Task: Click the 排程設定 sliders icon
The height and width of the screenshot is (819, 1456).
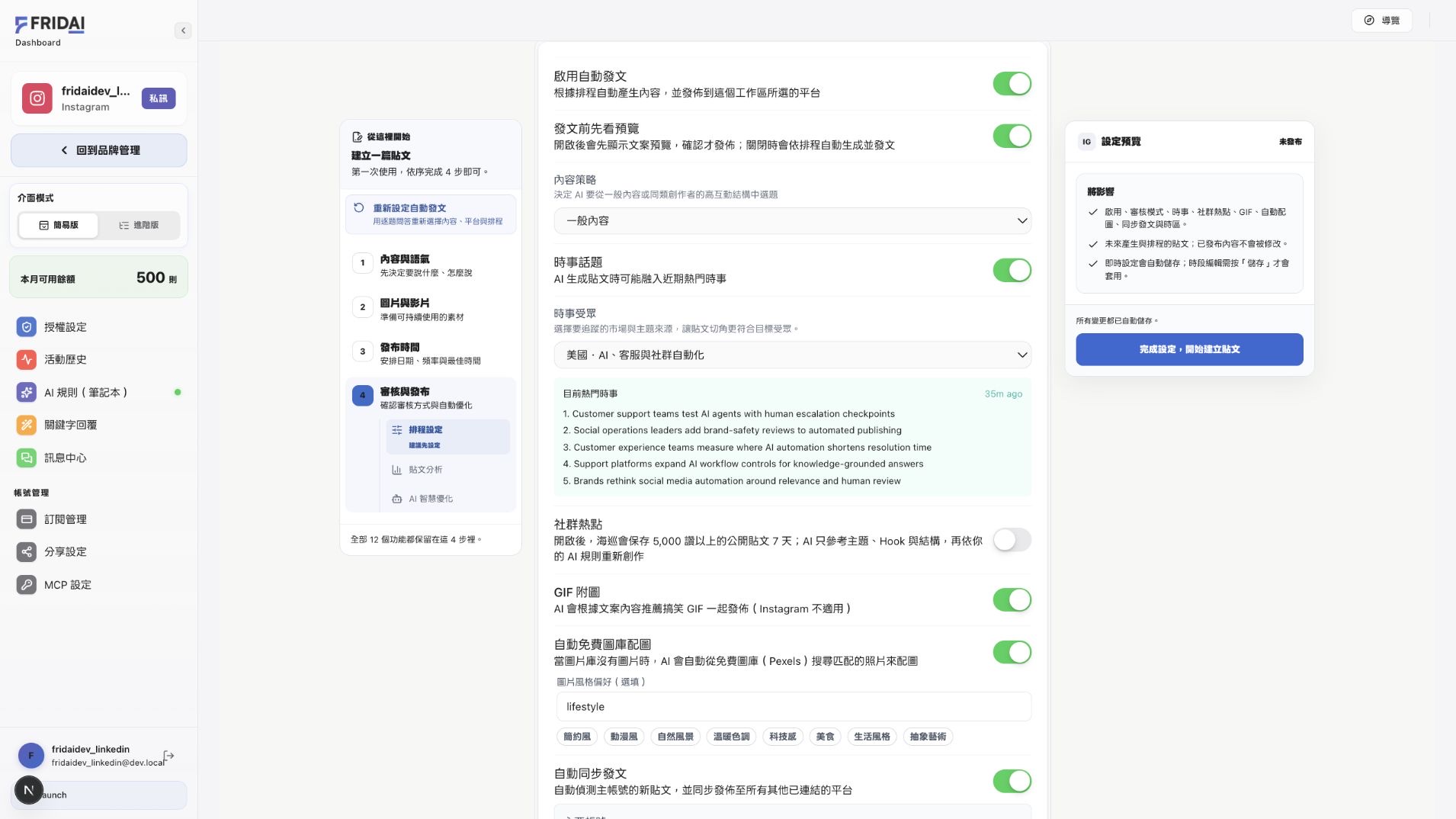Action: click(396, 430)
